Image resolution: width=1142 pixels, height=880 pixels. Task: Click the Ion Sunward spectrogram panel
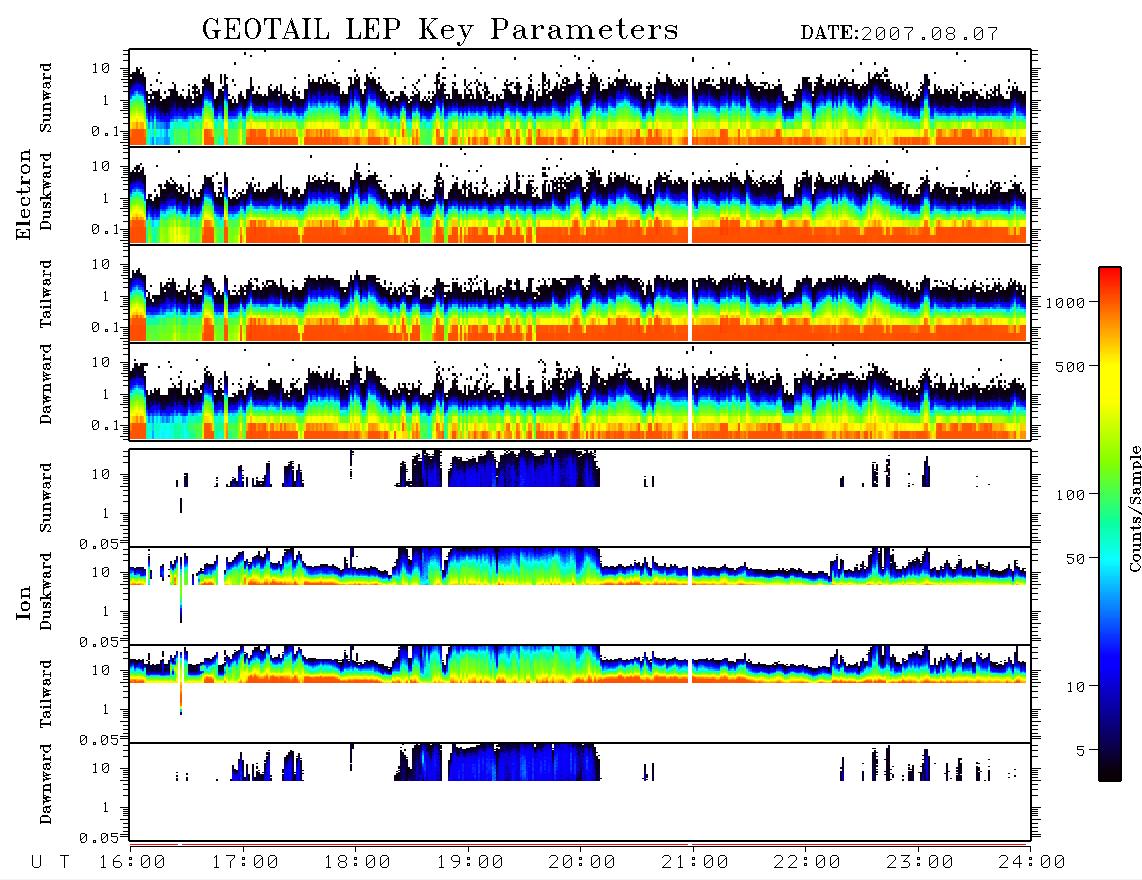(580, 498)
